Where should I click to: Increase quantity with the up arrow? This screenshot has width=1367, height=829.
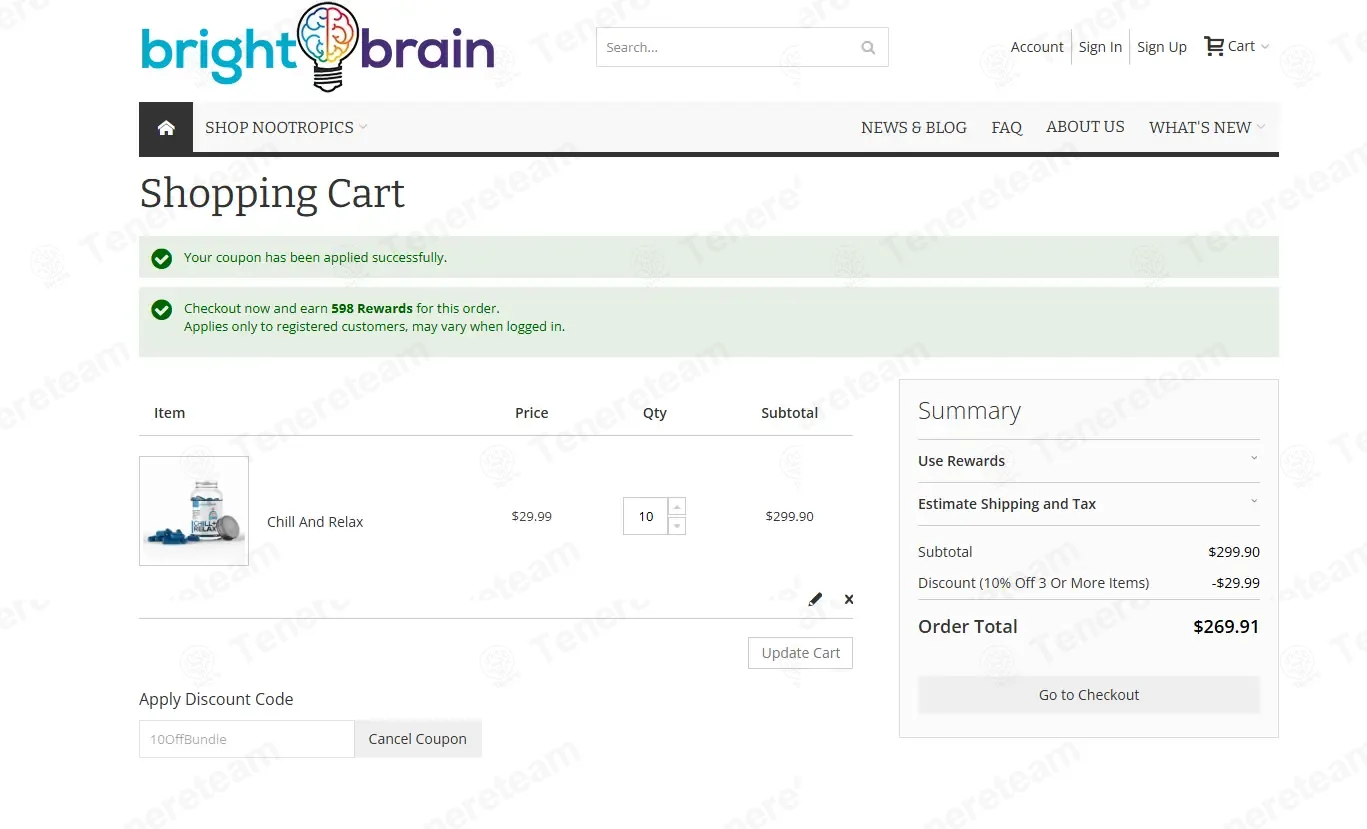pyautogui.click(x=677, y=507)
